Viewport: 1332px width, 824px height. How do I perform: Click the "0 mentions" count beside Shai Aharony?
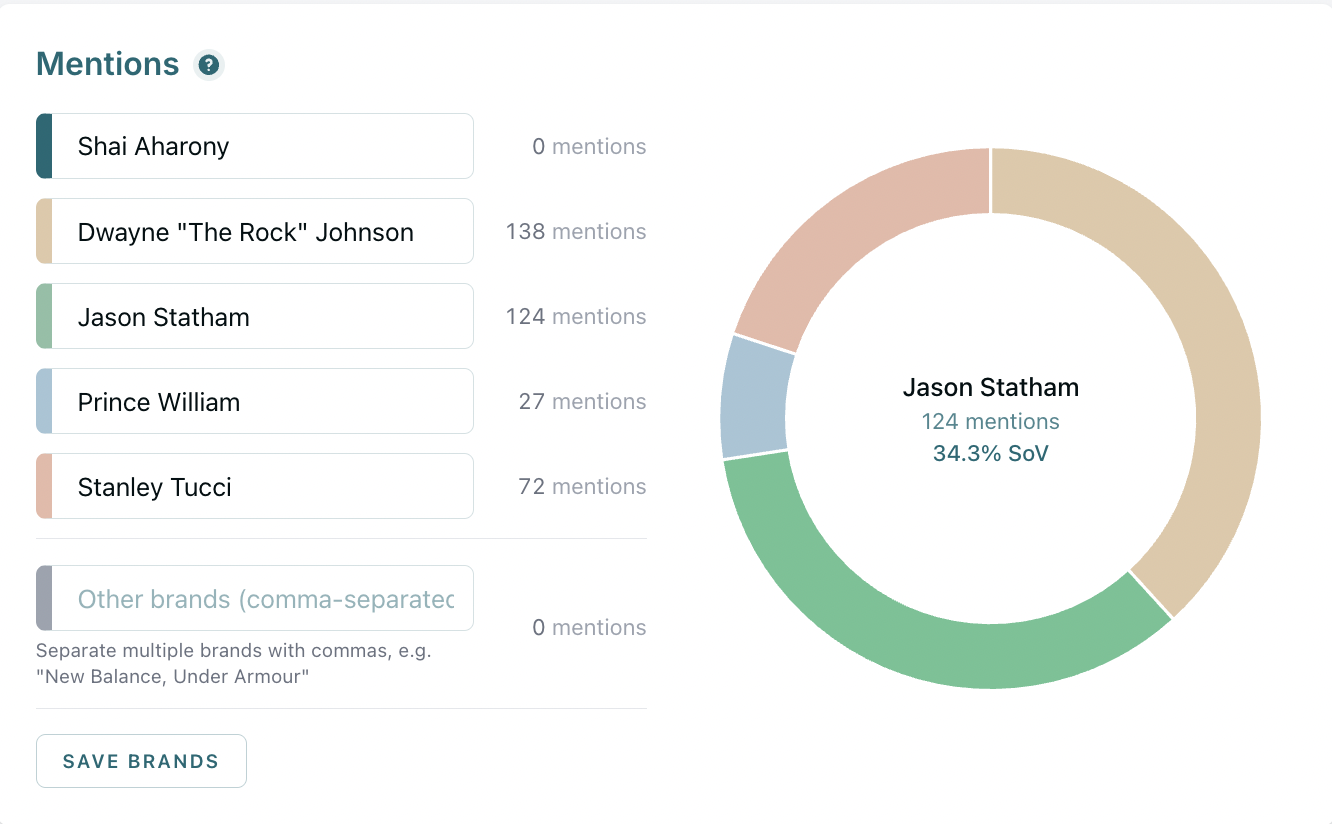tap(589, 146)
